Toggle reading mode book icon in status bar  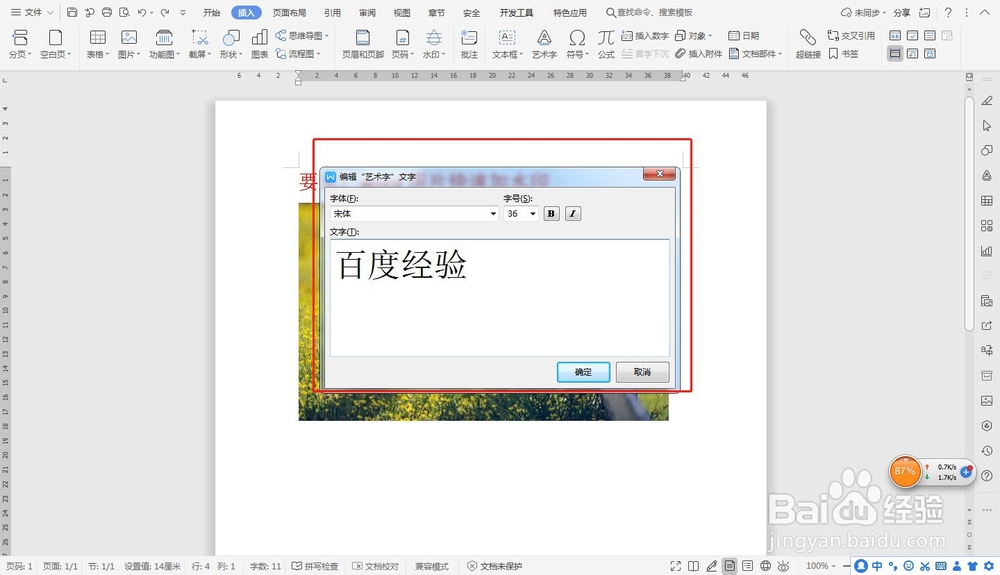pos(693,566)
